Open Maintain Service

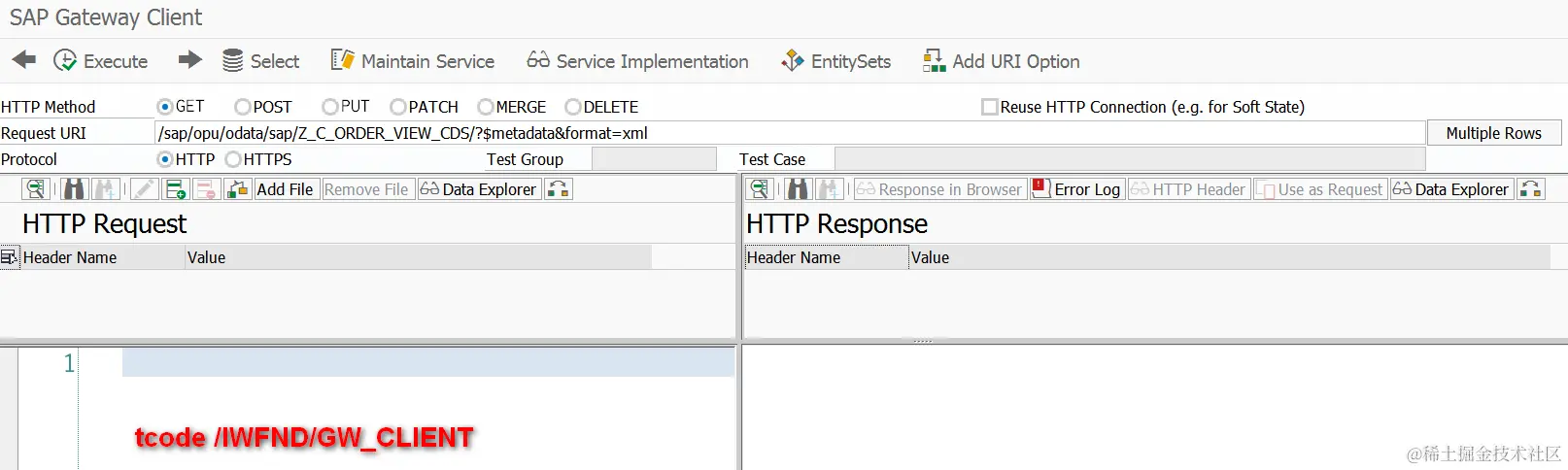pos(413,61)
